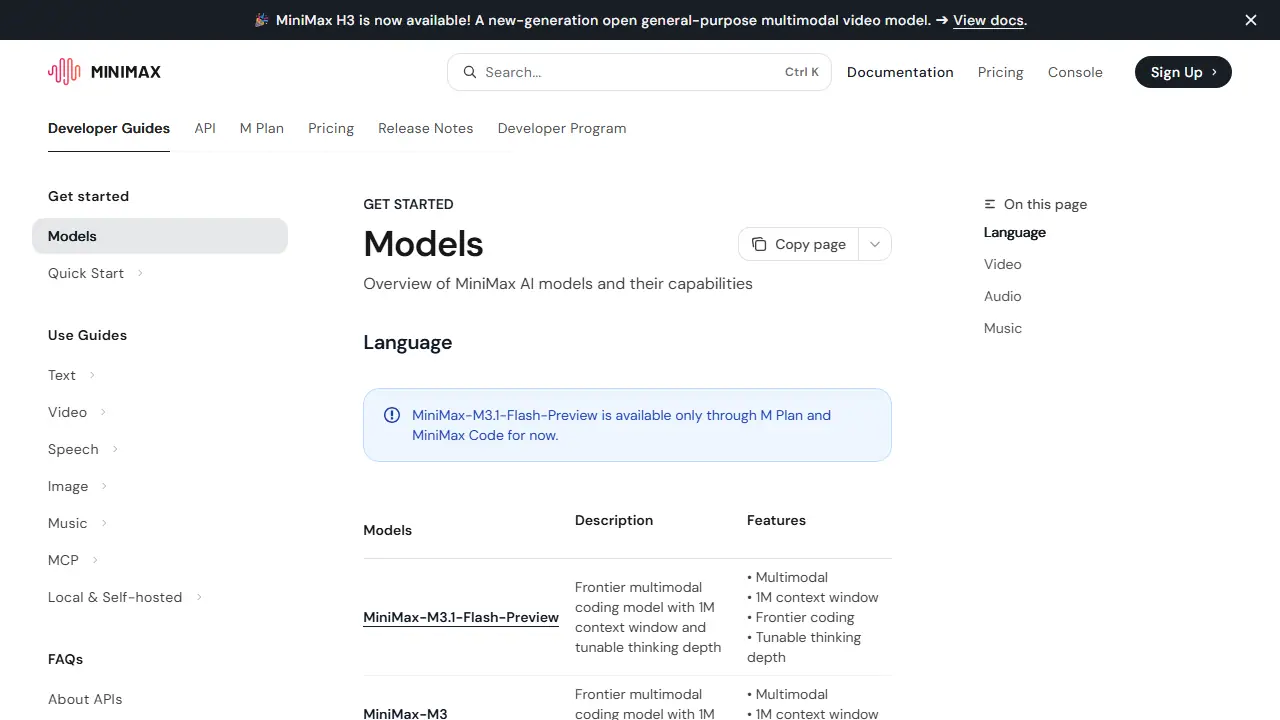Open the Copy page dropdown arrow
Viewport: 1280px width, 720px height.
[875, 244]
